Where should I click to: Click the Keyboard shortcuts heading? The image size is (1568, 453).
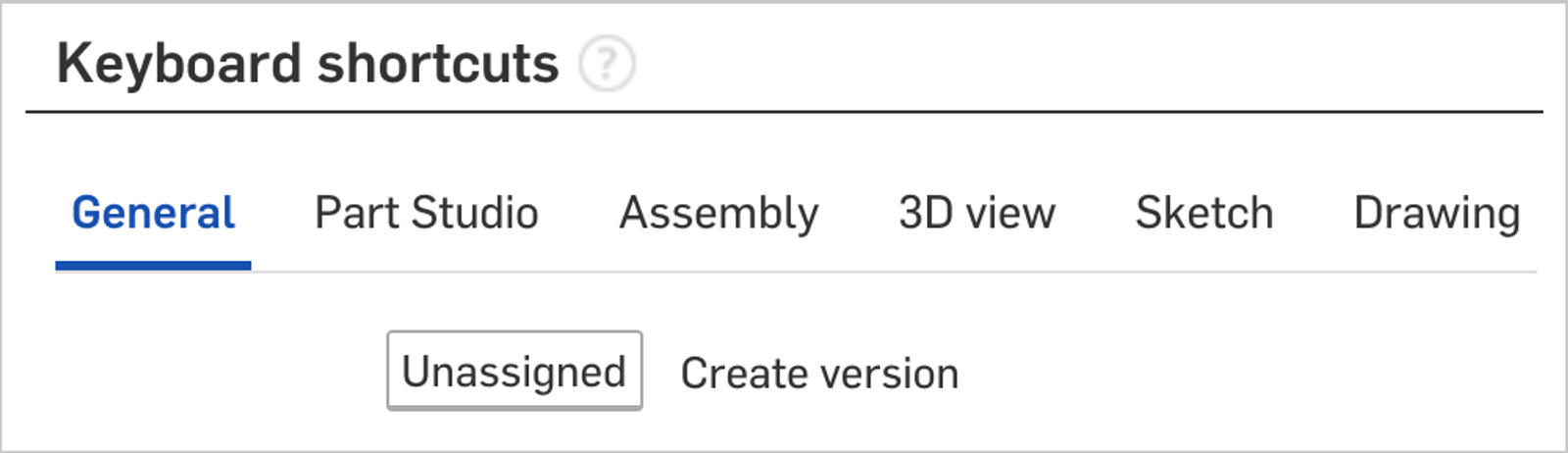click(308, 65)
